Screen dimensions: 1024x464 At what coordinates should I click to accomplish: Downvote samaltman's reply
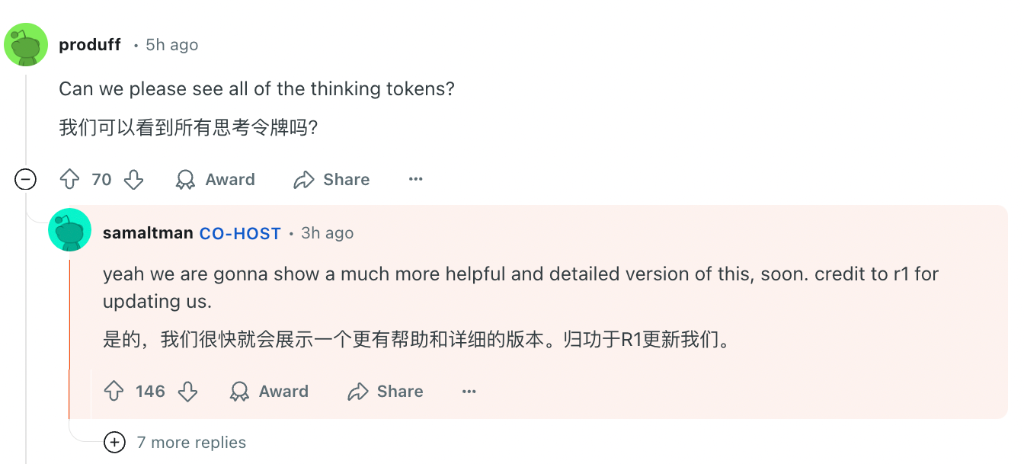tap(187, 391)
